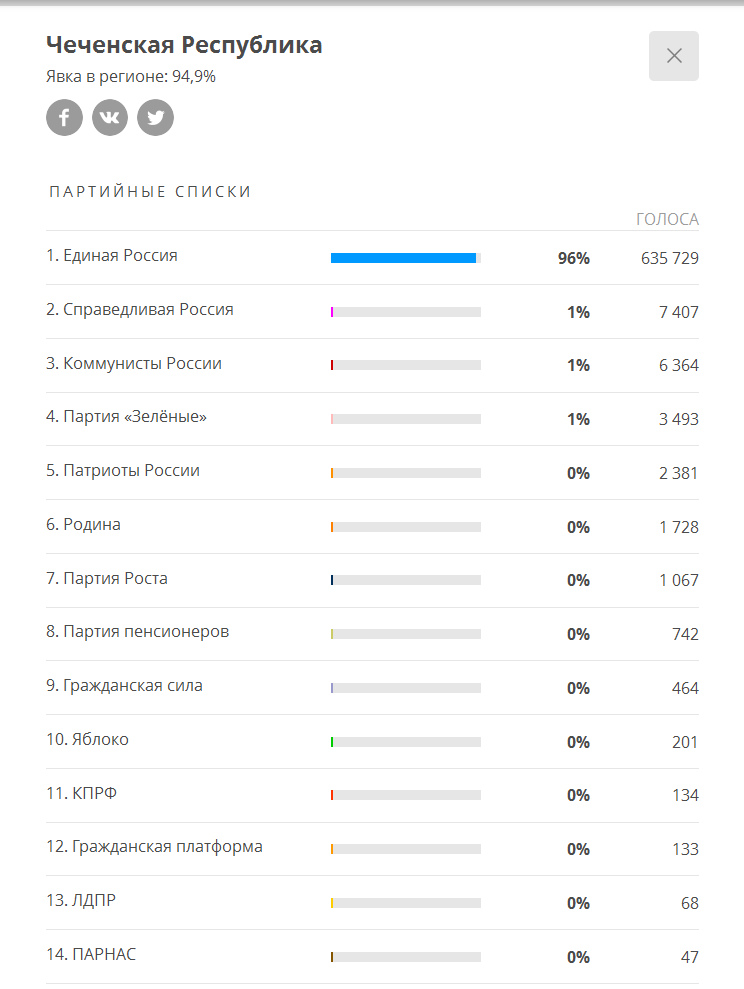744x989 pixels.
Task: Click the Справедливая Россия vote bar
Action: (405, 312)
